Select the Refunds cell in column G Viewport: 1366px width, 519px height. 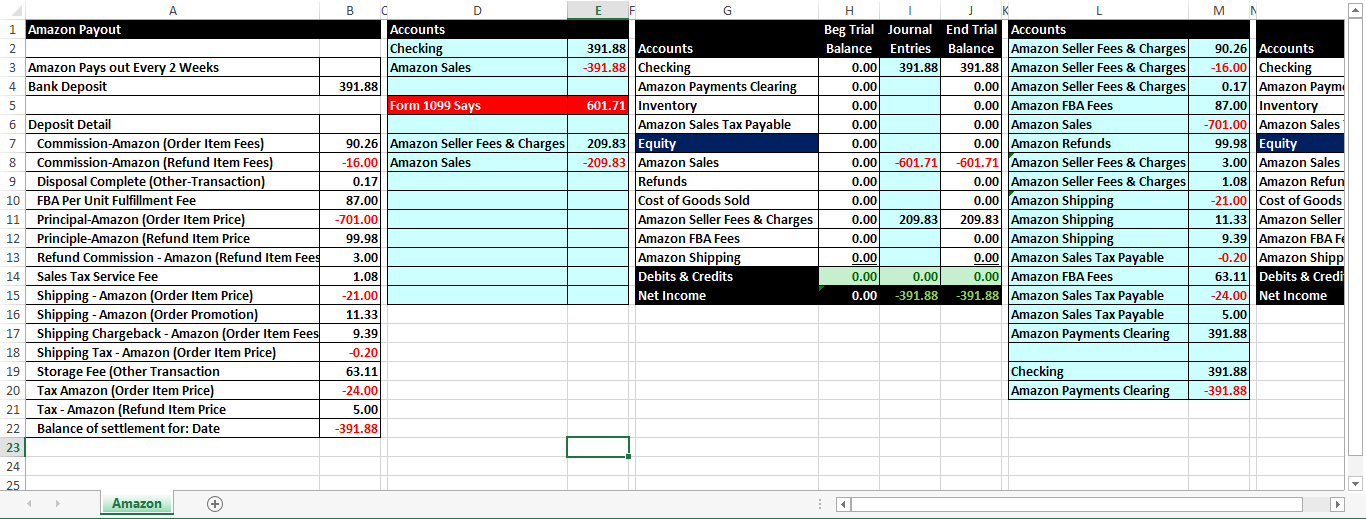click(727, 181)
